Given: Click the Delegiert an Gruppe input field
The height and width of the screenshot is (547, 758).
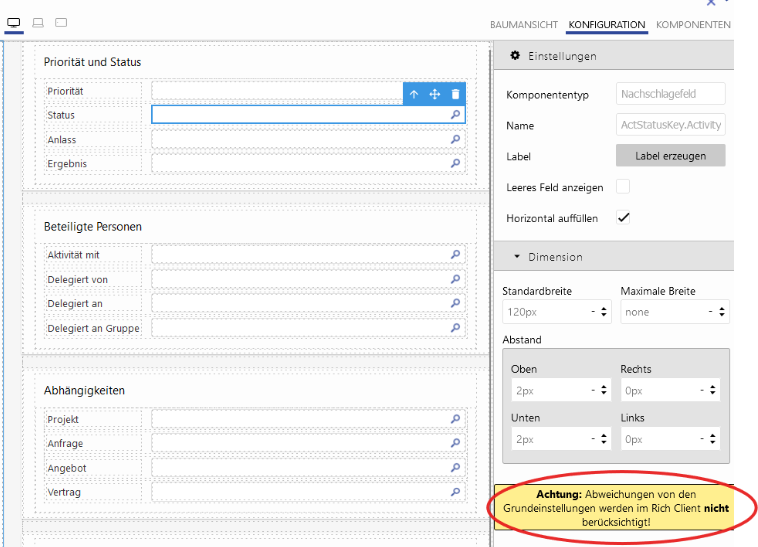Looking at the screenshot, I should click(x=300, y=328).
